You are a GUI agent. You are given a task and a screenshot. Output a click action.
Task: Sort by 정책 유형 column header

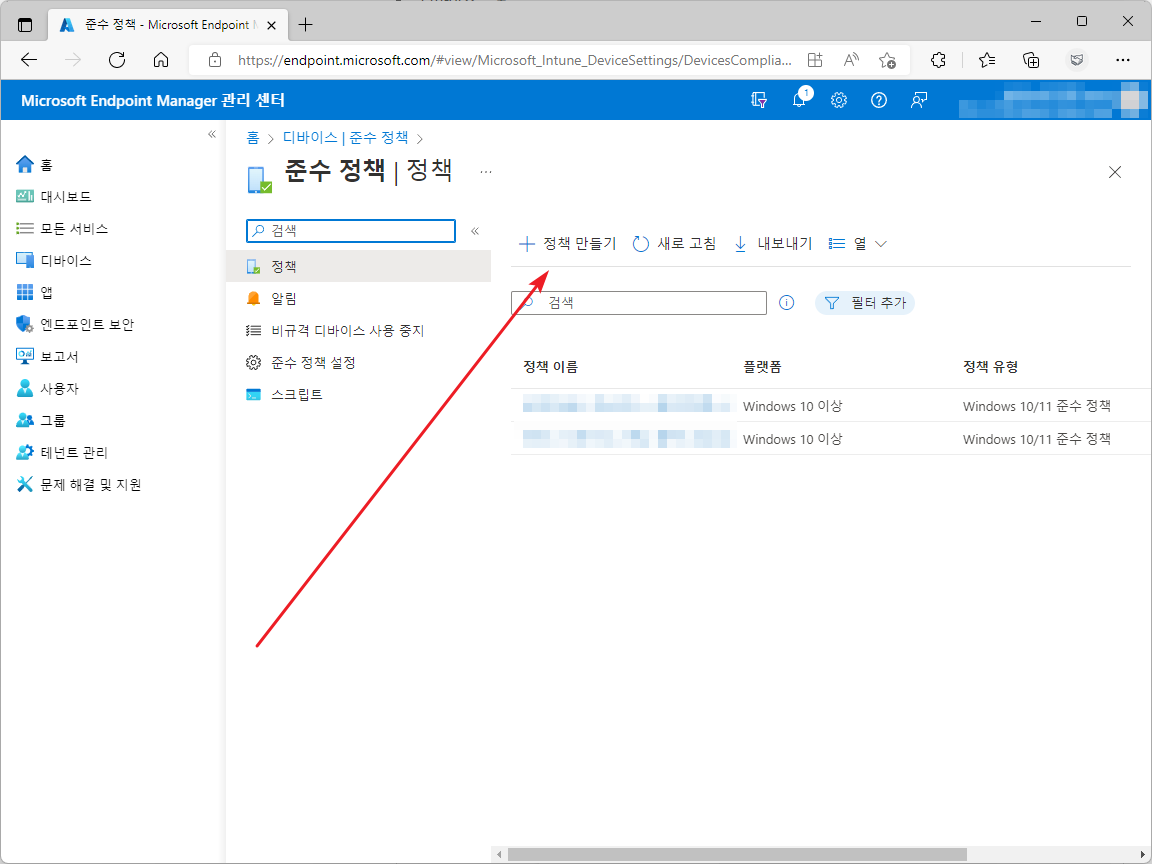990,367
